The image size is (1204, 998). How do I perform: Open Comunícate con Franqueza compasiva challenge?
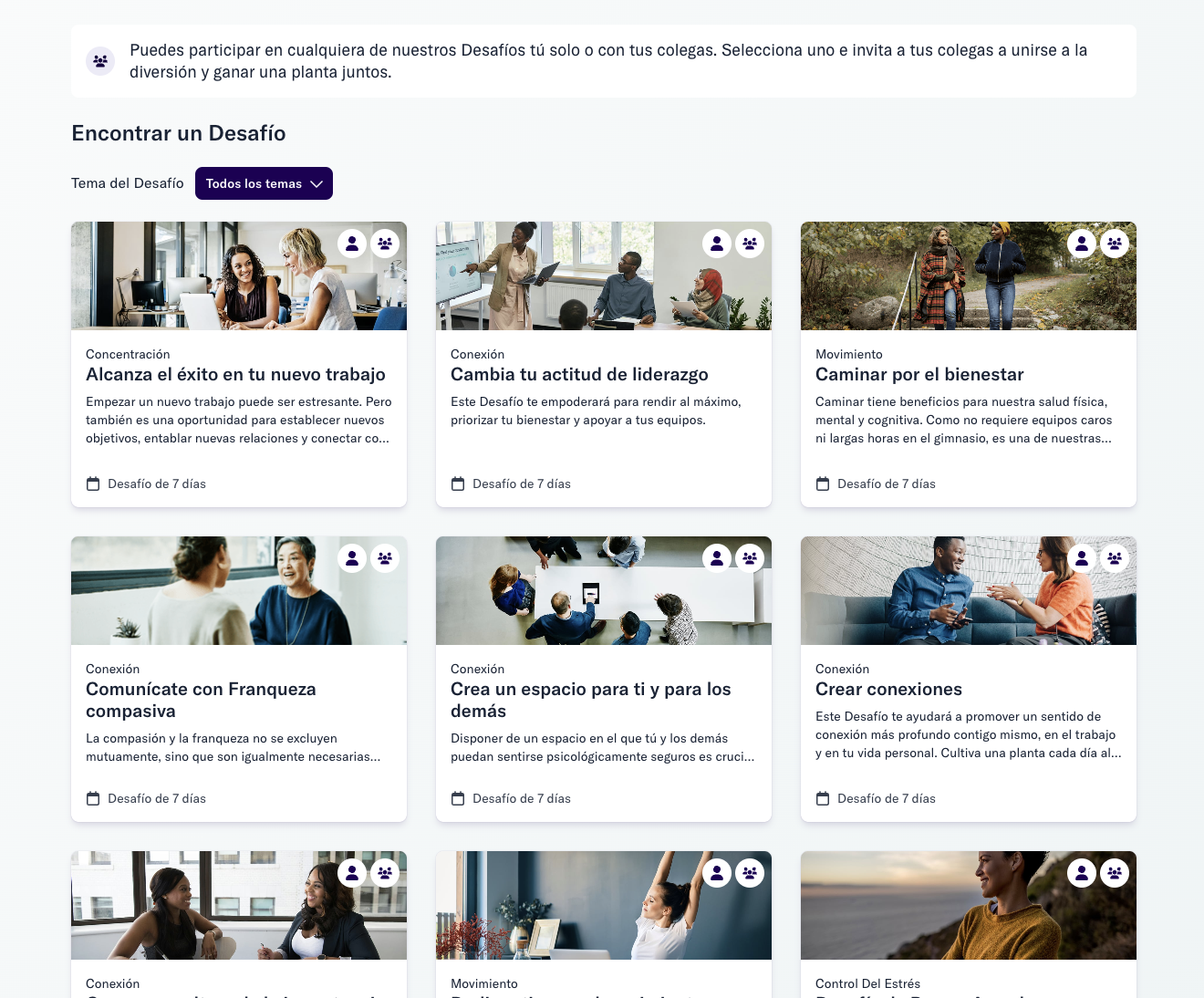click(x=201, y=700)
